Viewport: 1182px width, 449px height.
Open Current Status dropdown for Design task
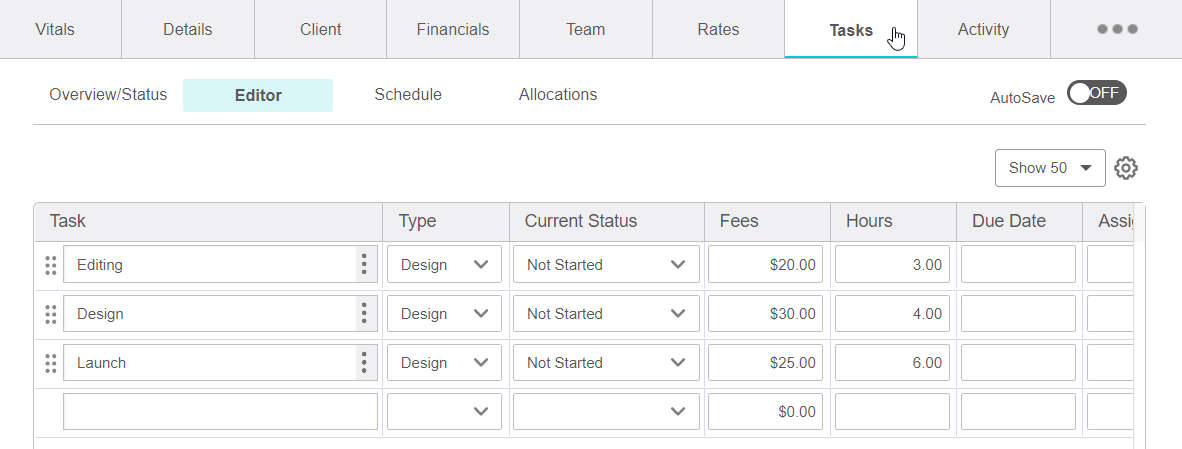coord(606,314)
